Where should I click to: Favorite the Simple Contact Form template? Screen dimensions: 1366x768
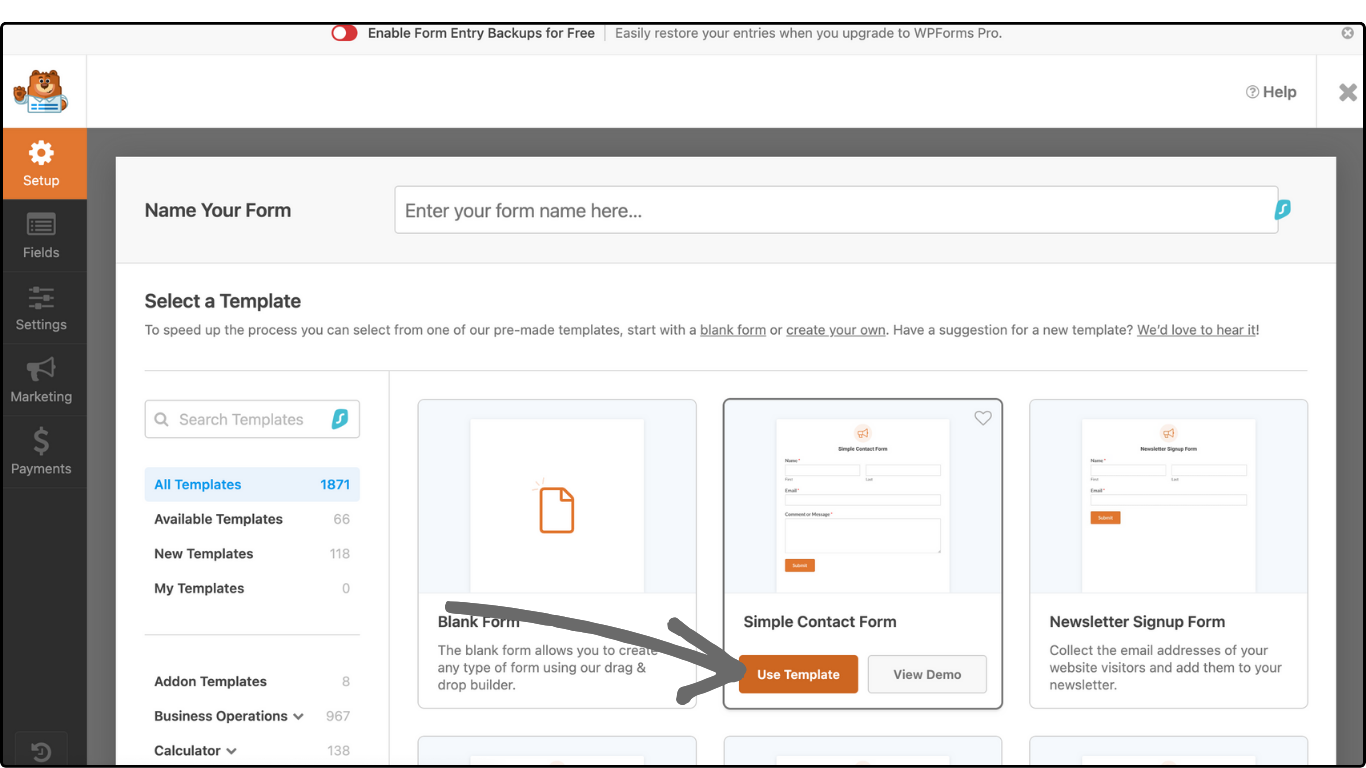pyautogui.click(x=983, y=418)
